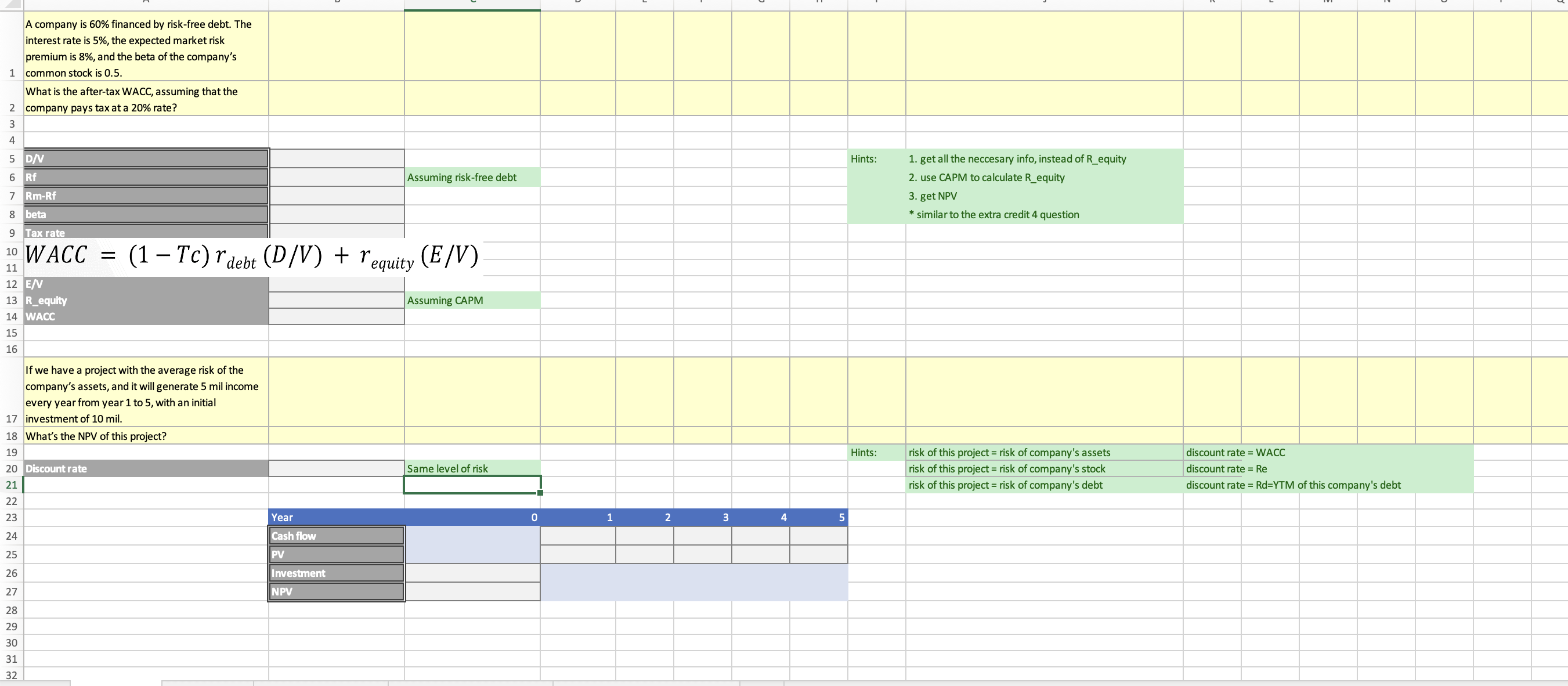1568x686 pixels.
Task: Click the Rf value cell
Action: click(336, 177)
